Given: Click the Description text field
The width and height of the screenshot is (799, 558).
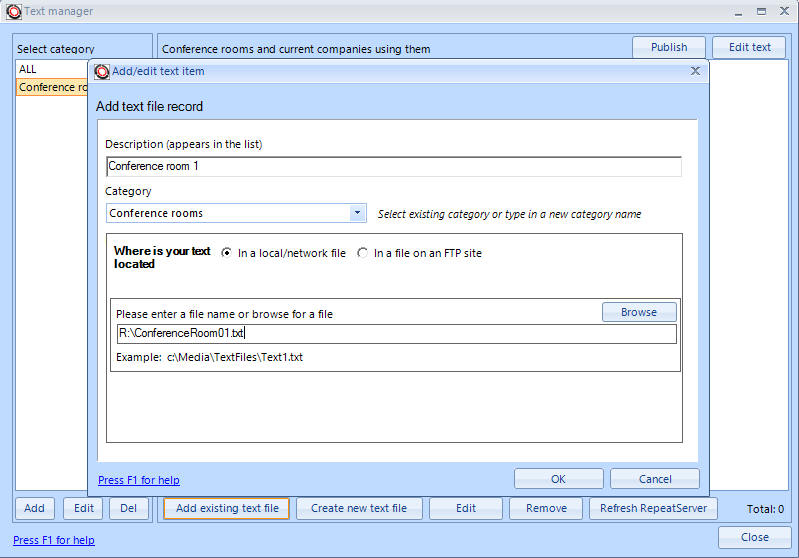Looking at the screenshot, I should 393,167.
